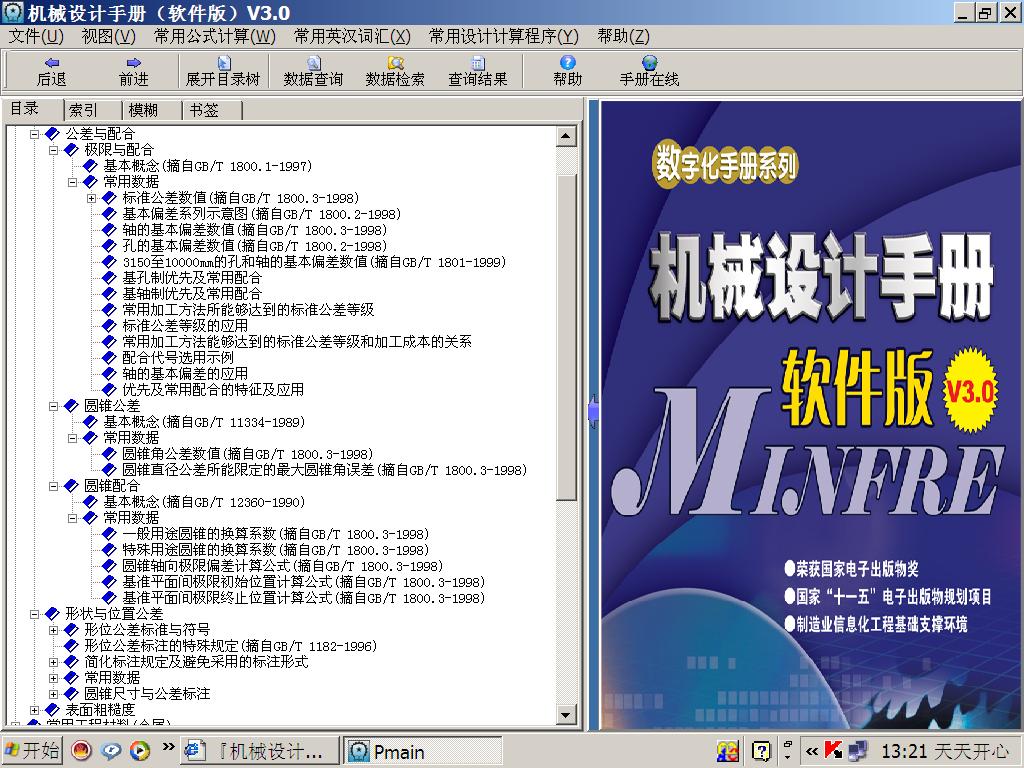Image resolution: width=1024 pixels, height=768 pixels.
Task: Open 常用英汉词汇(X) menu
Action: point(352,37)
